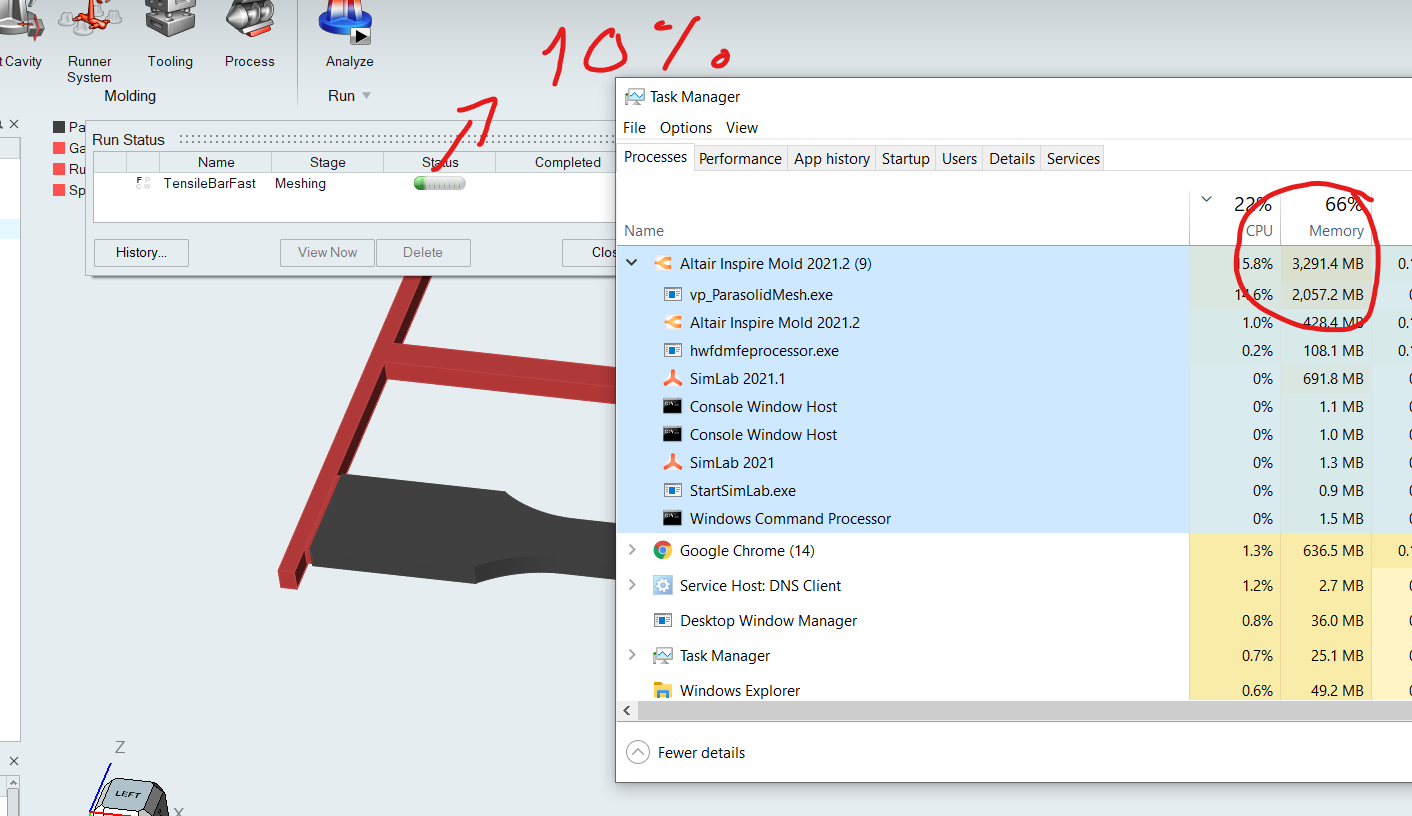Click the SimLab 2021 process icon
The image size is (1412, 816).
[x=672, y=463]
